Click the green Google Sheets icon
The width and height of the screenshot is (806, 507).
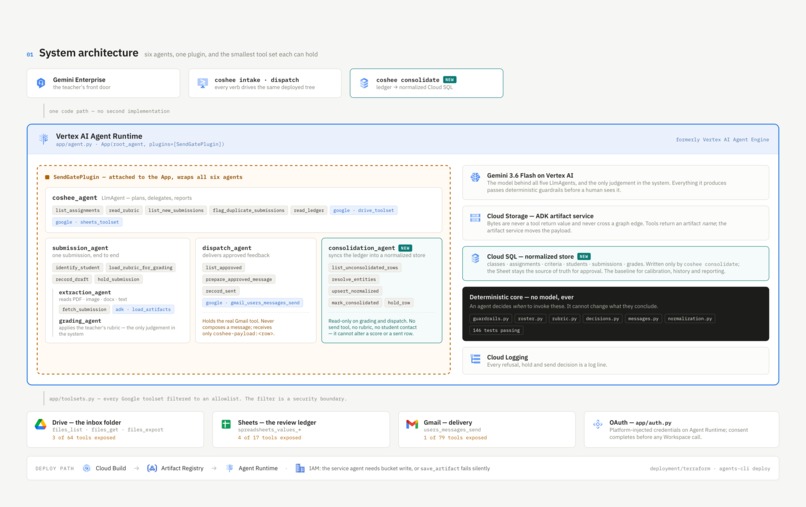click(x=226, y=424)
